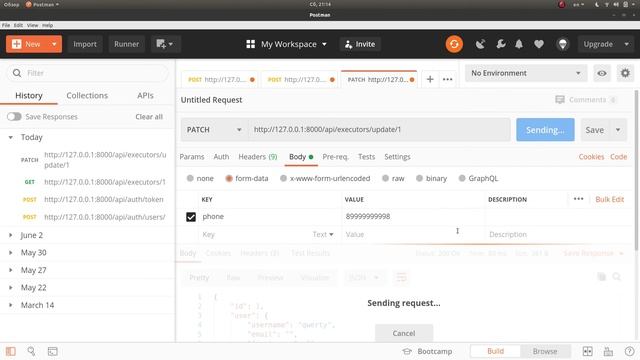This screenshot has height=360, width=640.
Task: Open the environment settings gear icon
Action: pyautogui.click(x=625, y=73)
